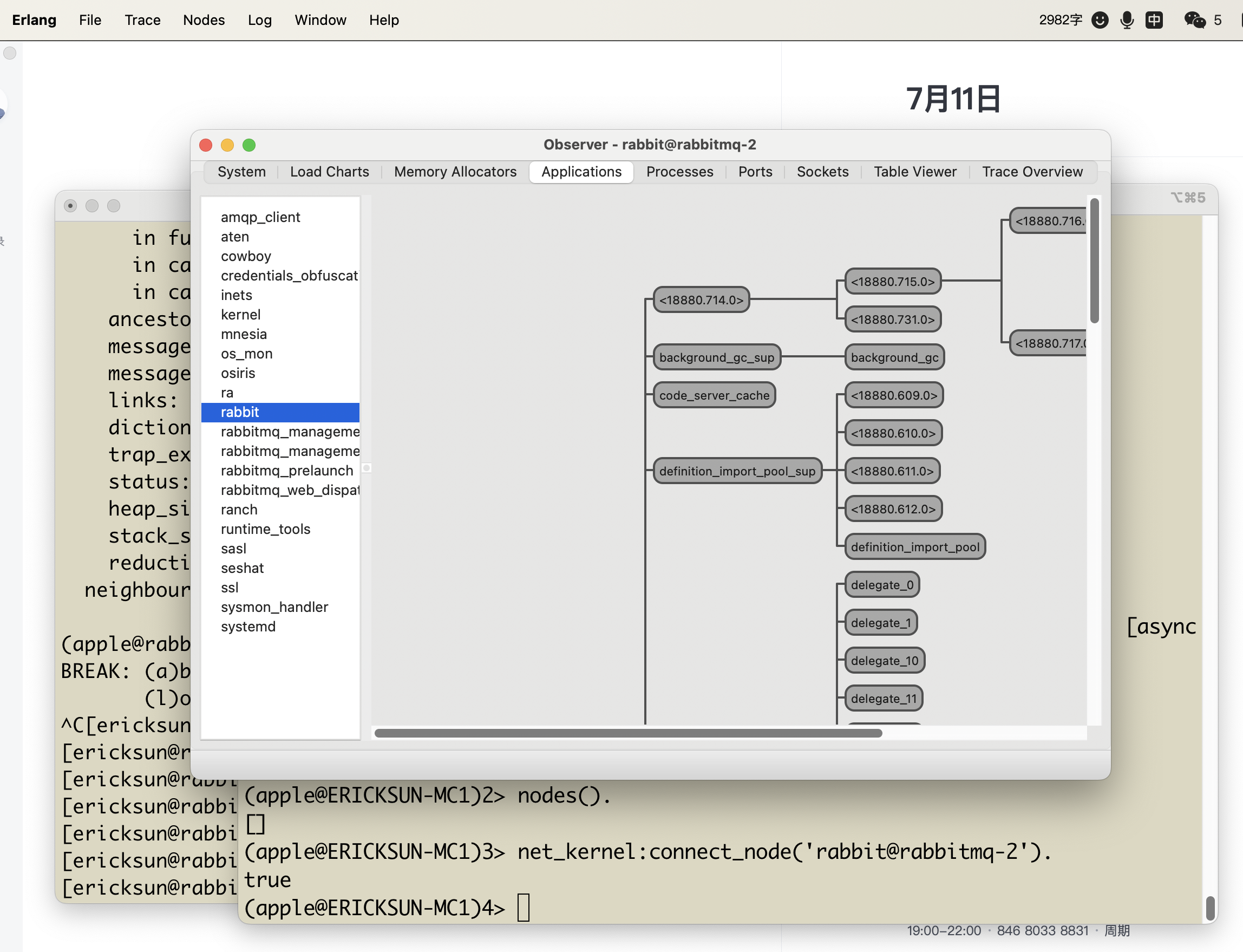This screenshot has width=1243, height=952.
Task: Open the Help menu
Action: [384, 21]
